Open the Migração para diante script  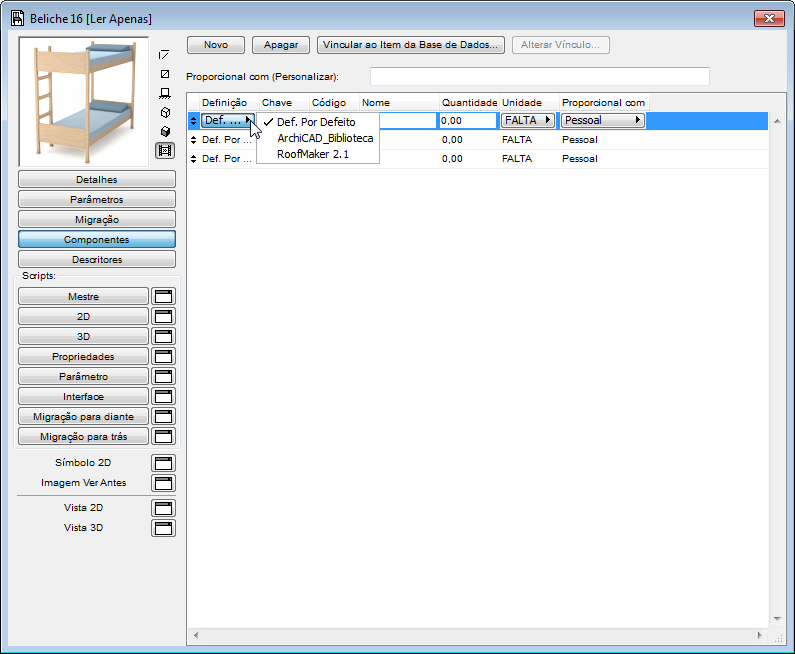tap(84, 417)
